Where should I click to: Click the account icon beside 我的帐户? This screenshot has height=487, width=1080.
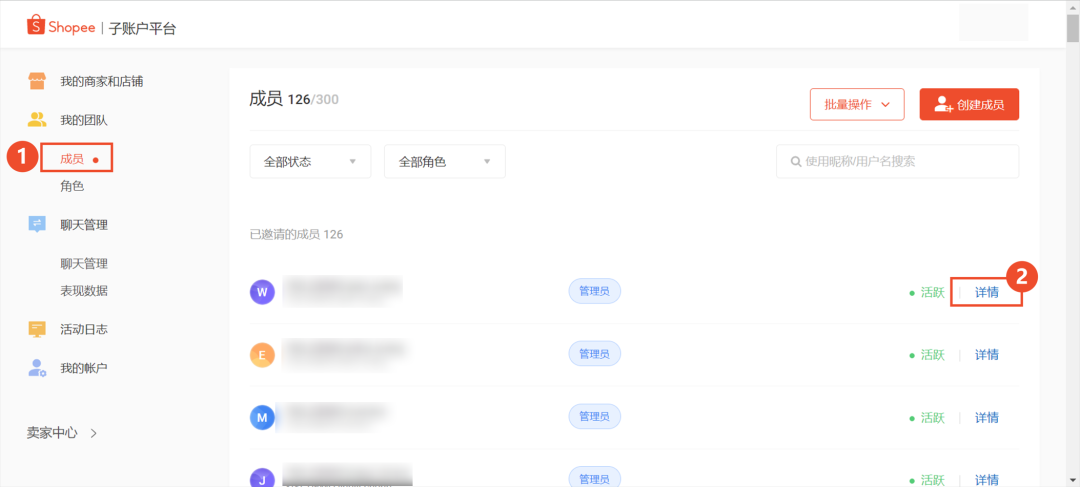37,368
